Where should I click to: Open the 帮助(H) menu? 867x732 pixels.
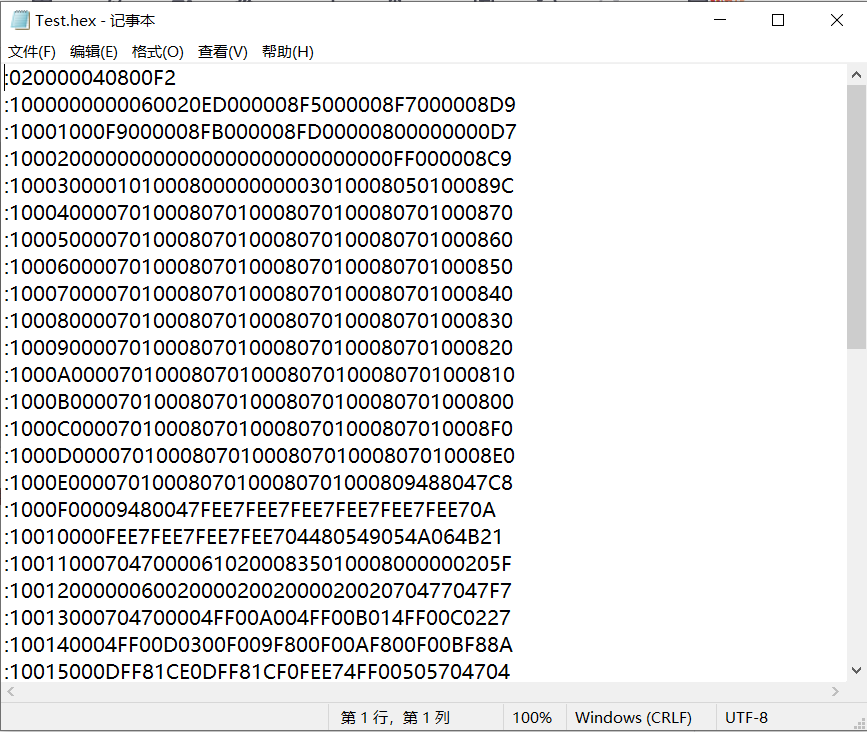click(288, 52)
